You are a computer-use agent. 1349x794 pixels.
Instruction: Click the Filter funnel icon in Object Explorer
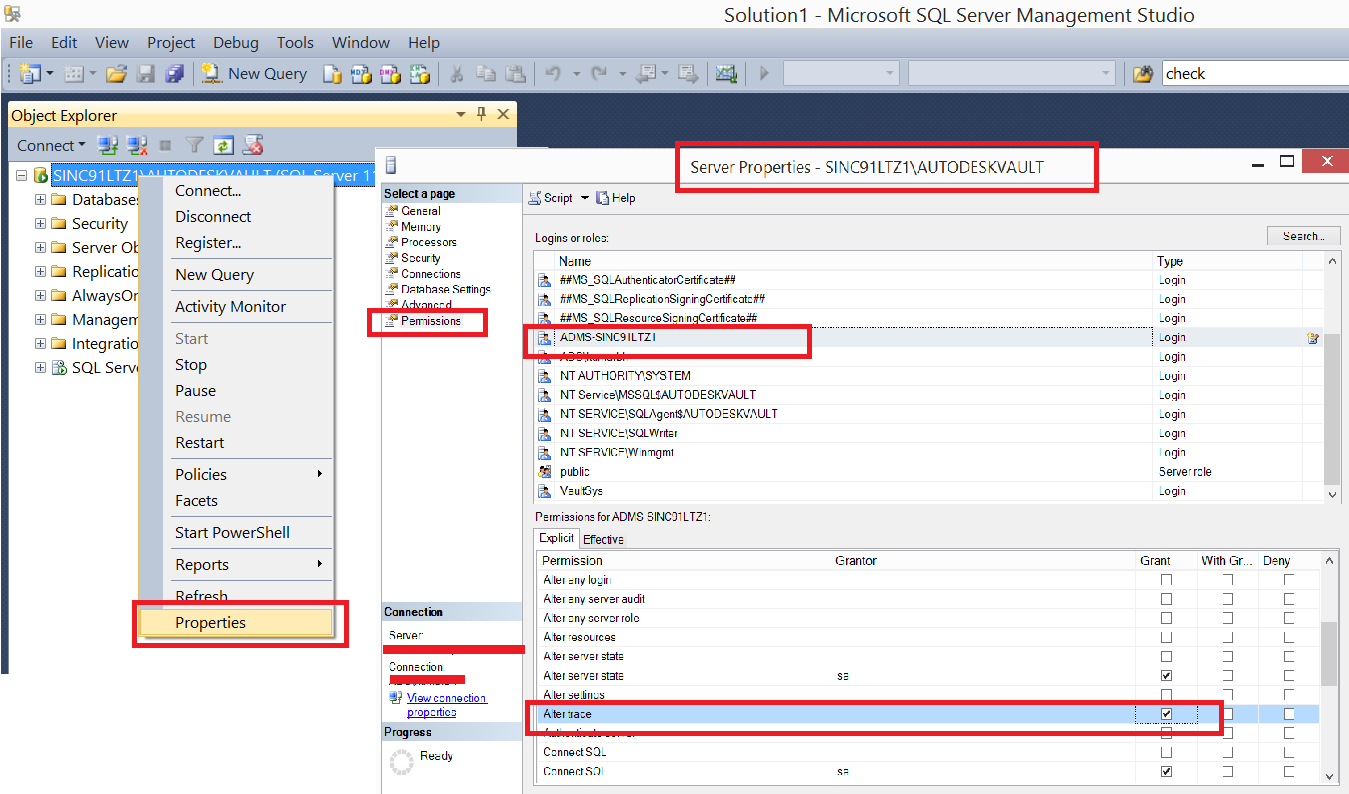pos(195,145)
